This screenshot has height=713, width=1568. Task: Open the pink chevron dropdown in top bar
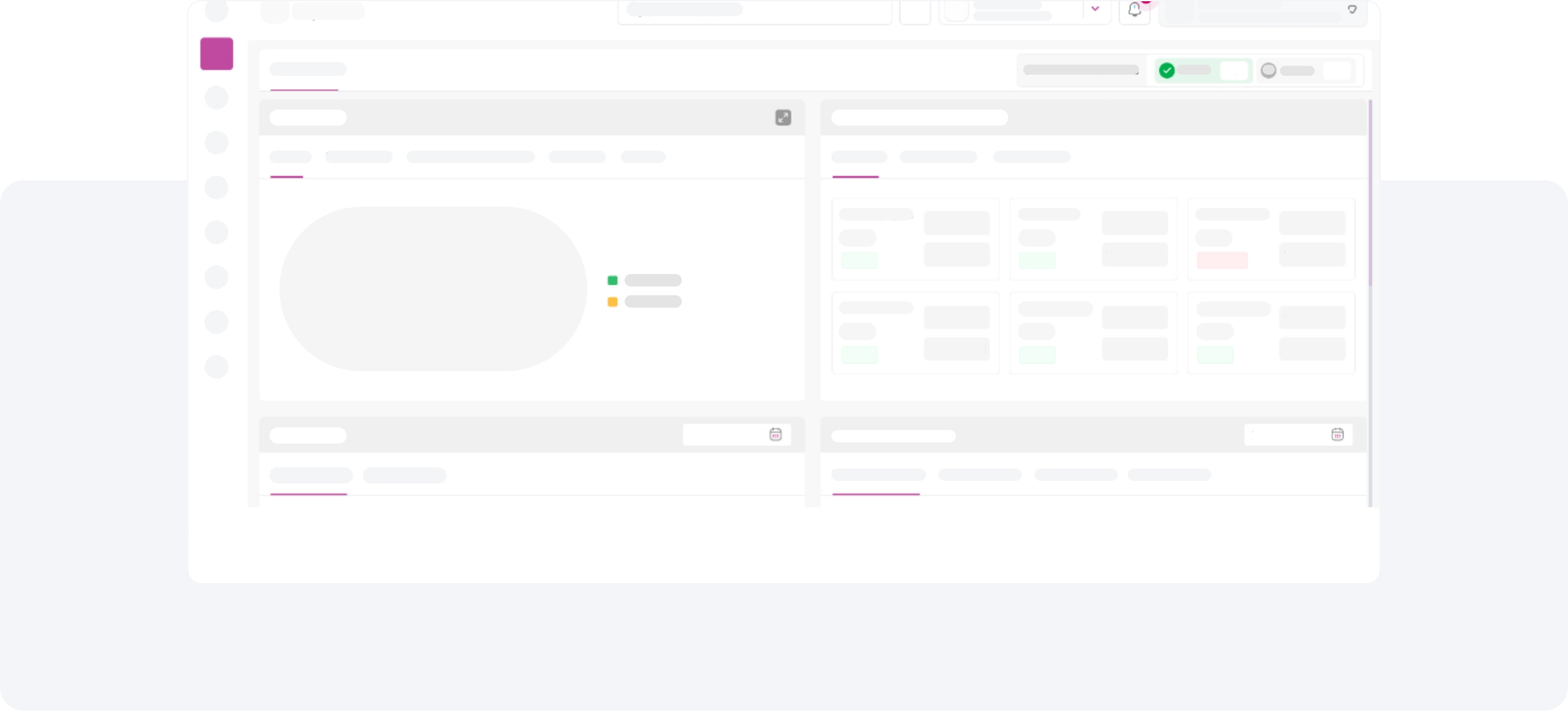tap(1095, 9)
